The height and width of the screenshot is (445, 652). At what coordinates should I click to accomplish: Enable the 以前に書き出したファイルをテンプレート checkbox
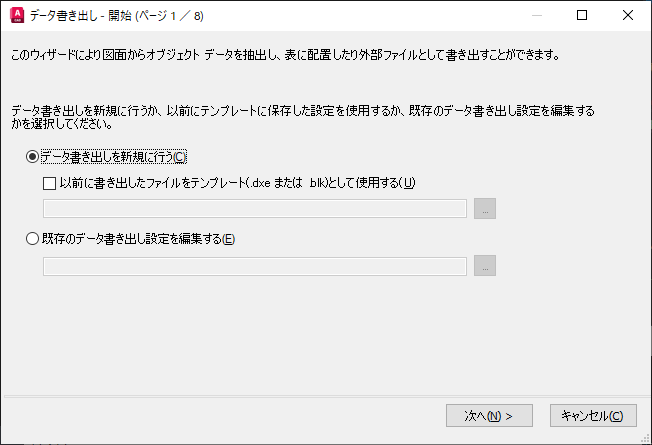(x=49, y=183)
